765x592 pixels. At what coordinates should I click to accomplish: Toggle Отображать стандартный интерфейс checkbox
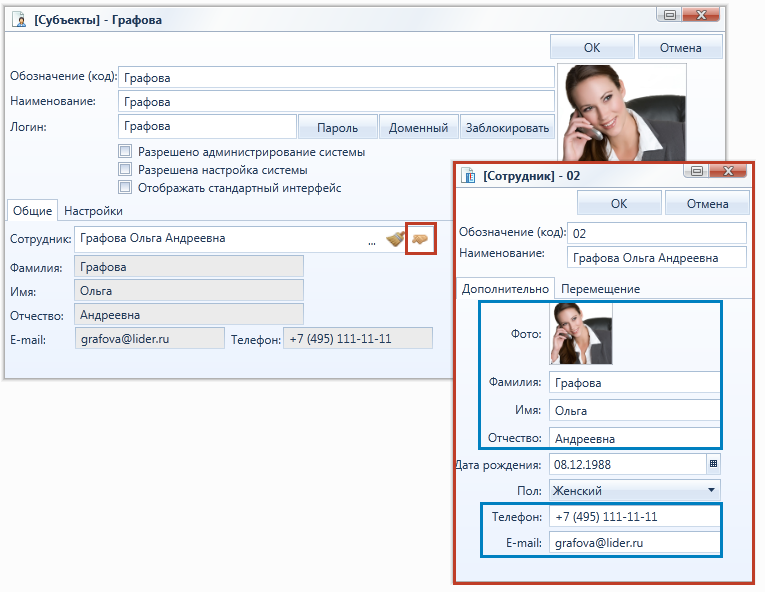tap(125, 187)
